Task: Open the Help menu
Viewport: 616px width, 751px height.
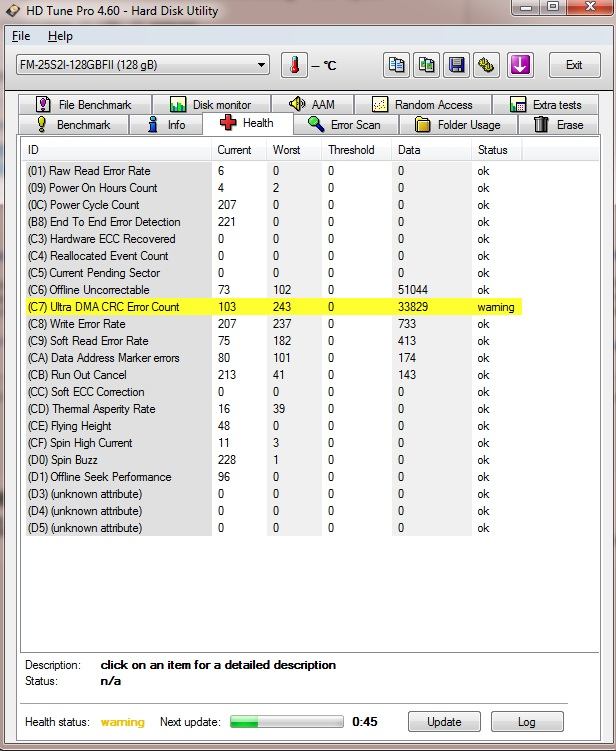Action: click(x=60, y=36)
